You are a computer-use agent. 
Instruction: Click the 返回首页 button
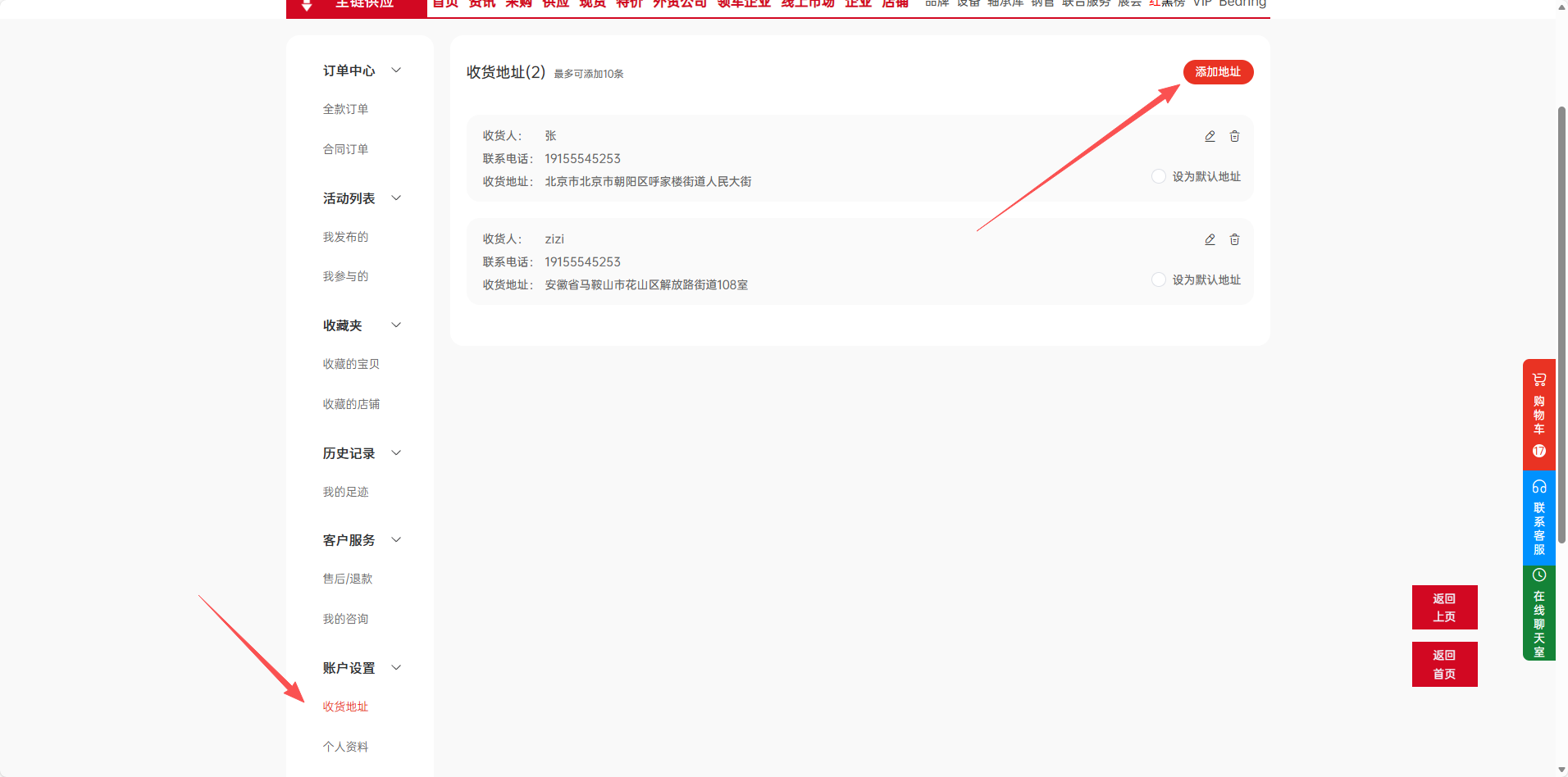coord(1444,664)
